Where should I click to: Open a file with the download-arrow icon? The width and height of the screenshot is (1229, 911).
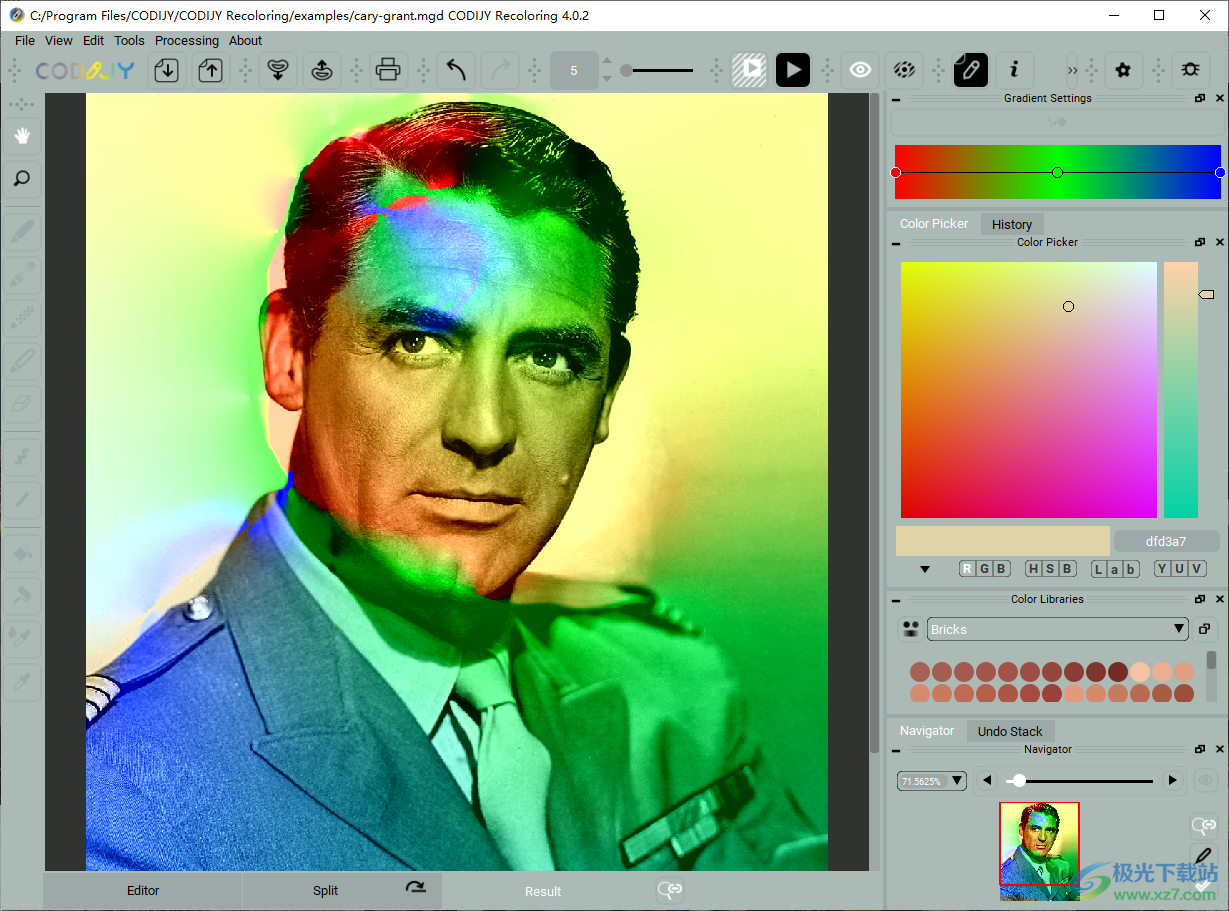pos(166,70)
